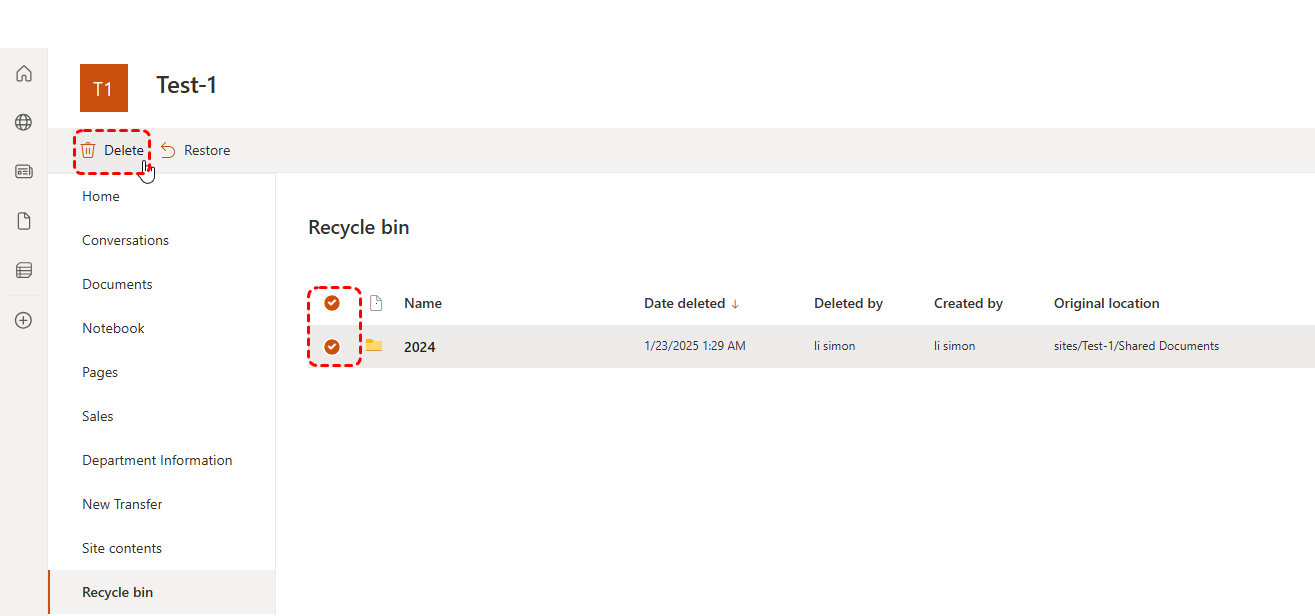
Task: Open My sites globe icon
Action: 24,123
